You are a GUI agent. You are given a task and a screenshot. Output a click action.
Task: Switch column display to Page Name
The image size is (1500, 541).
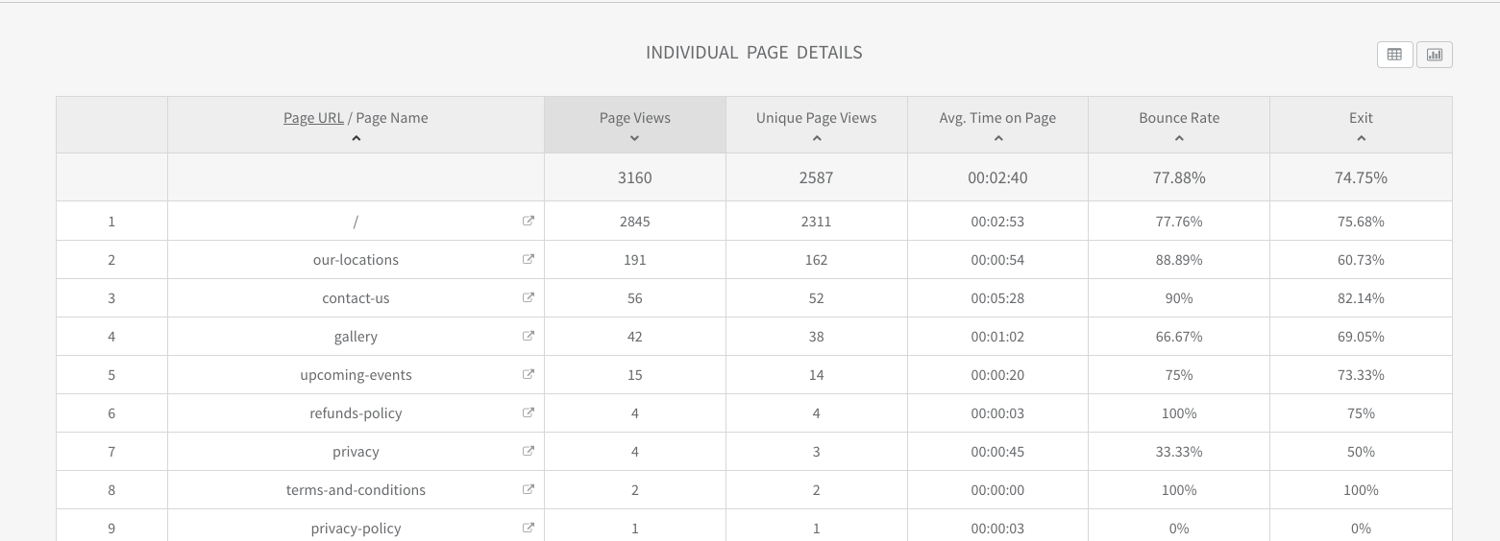coord(392,118)
